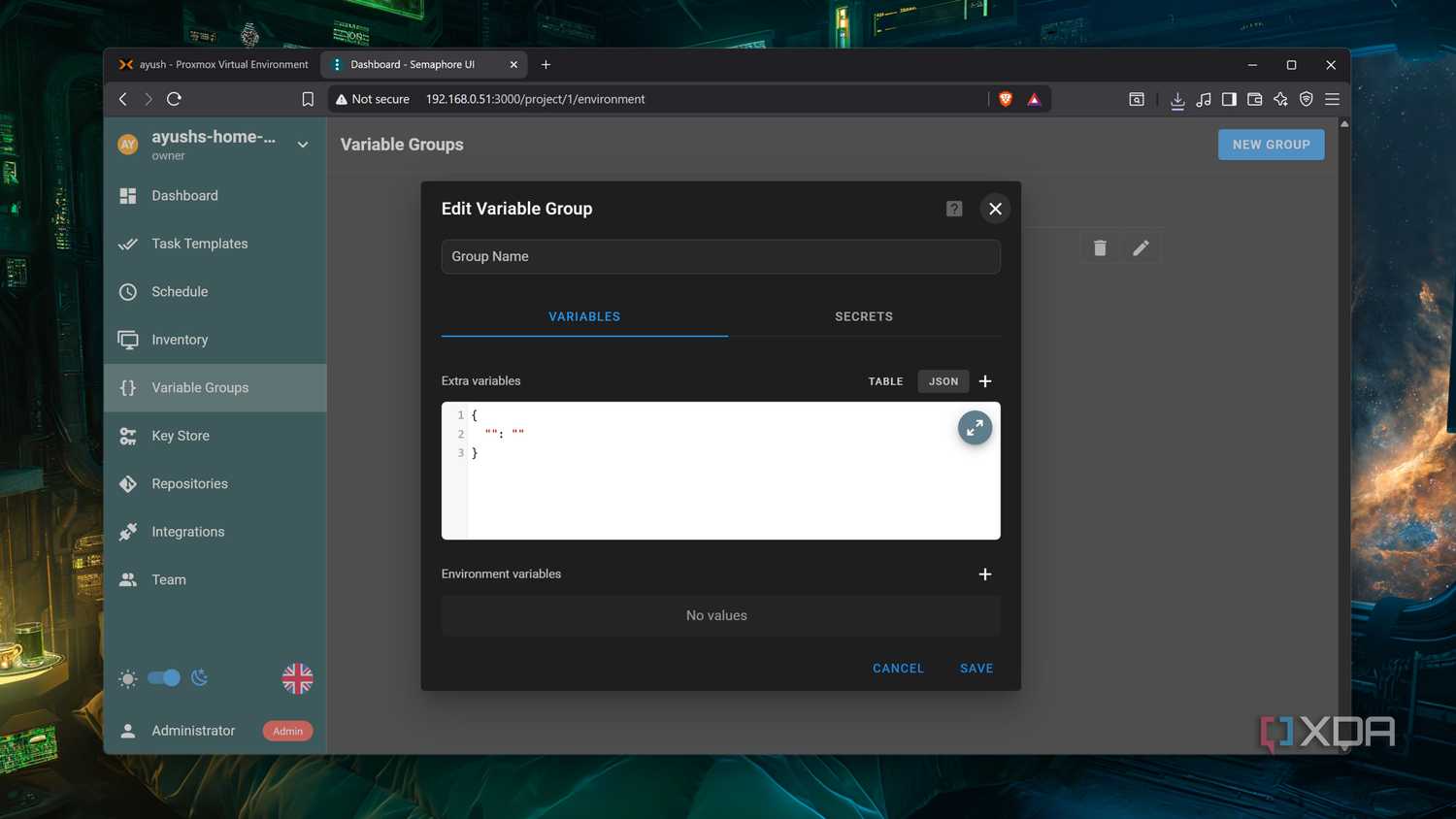Viewport: 1456px width, 819px height.
Task: Open Key Store page
Action: point(215,436)
